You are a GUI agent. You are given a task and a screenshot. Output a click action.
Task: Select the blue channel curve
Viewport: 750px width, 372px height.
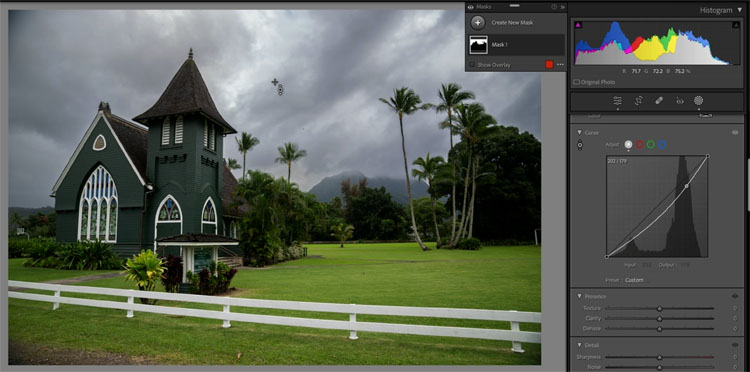tap(662, 144)
